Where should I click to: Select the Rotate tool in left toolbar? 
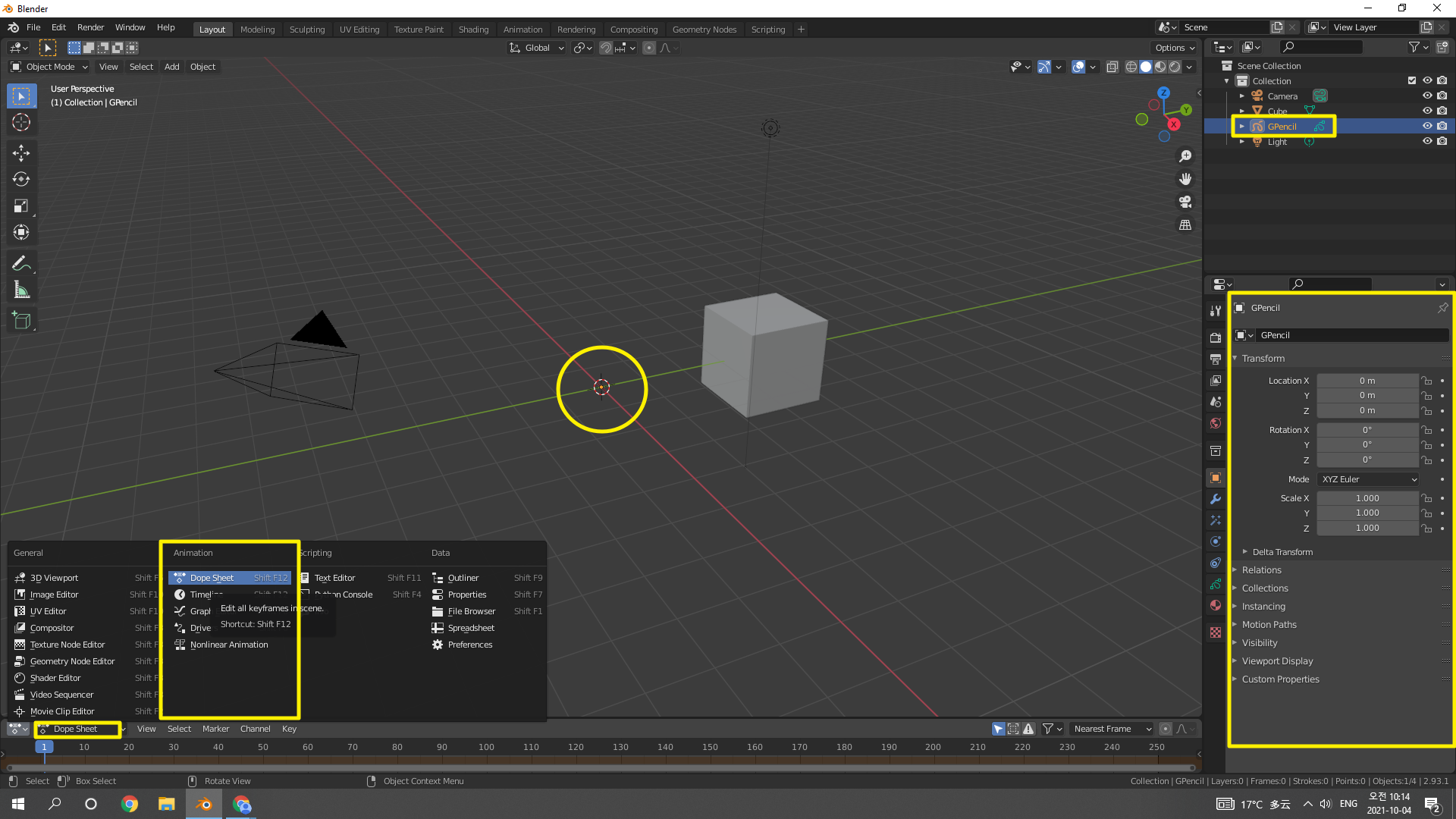21,179
